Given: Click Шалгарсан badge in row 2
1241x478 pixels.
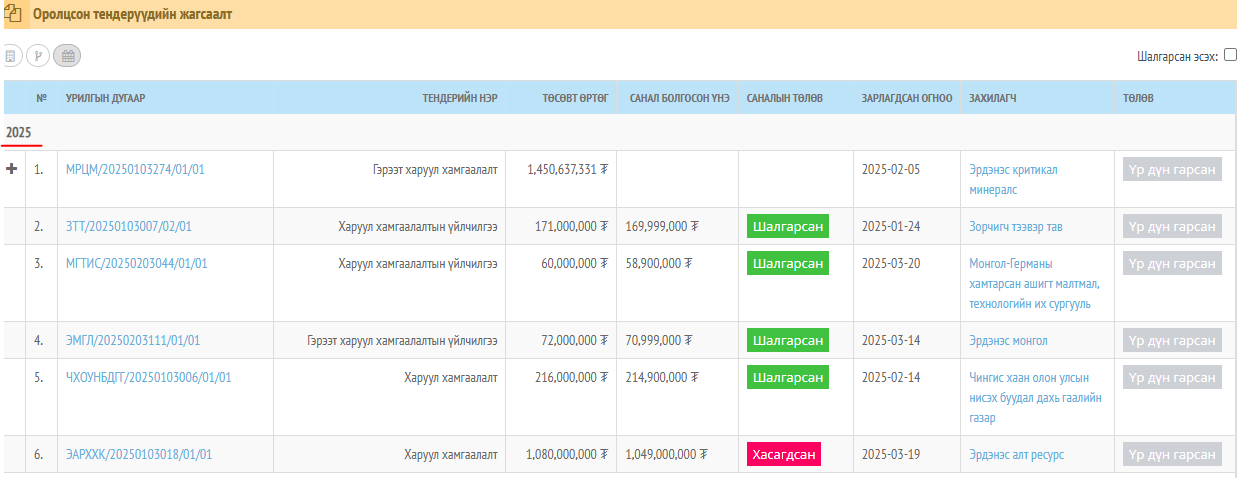Looking at the screenshot, I should click(x=788, y=226).
